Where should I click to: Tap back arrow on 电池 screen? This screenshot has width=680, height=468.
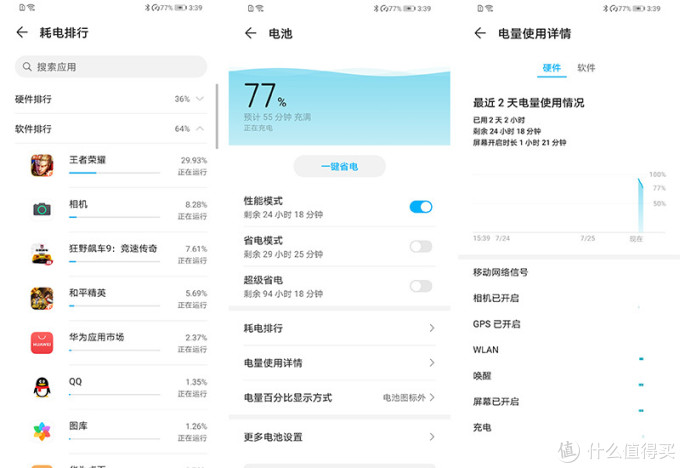point(251,33)
